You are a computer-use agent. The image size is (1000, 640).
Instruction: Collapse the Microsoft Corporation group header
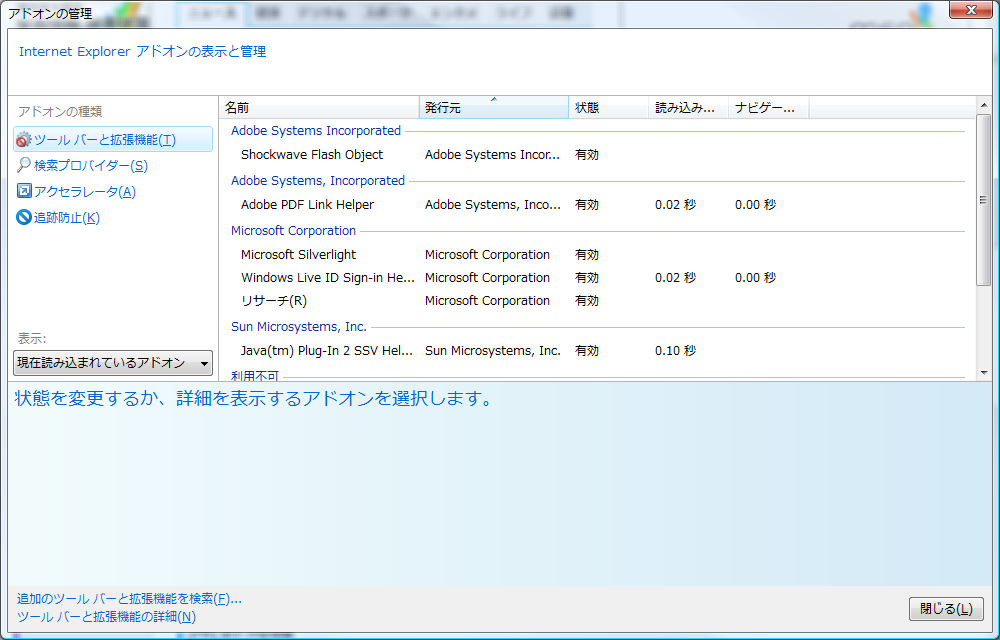pos(293,231)
